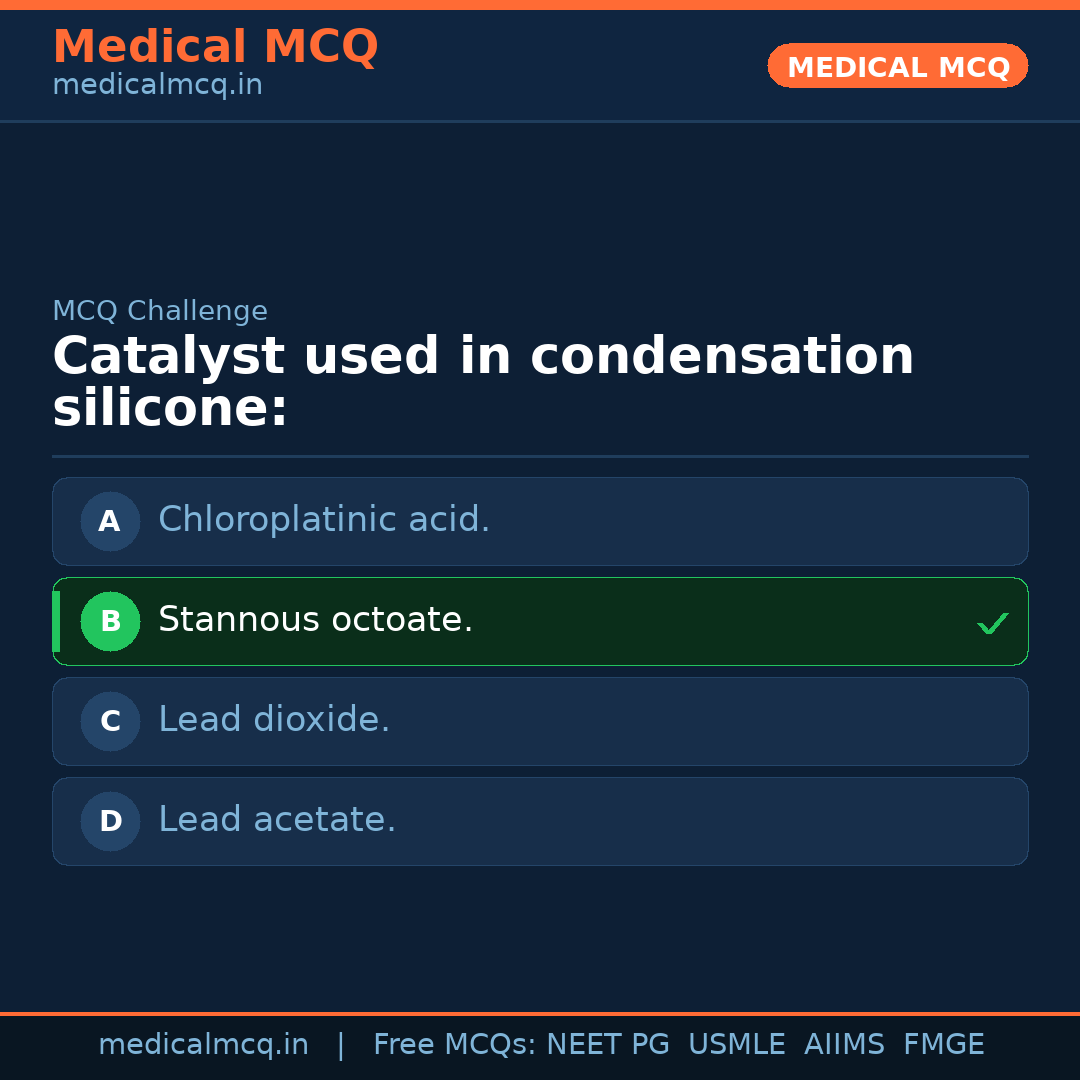Select FMGE in the footer
1080x1080 pixels.
click(x=943, y=1045)
